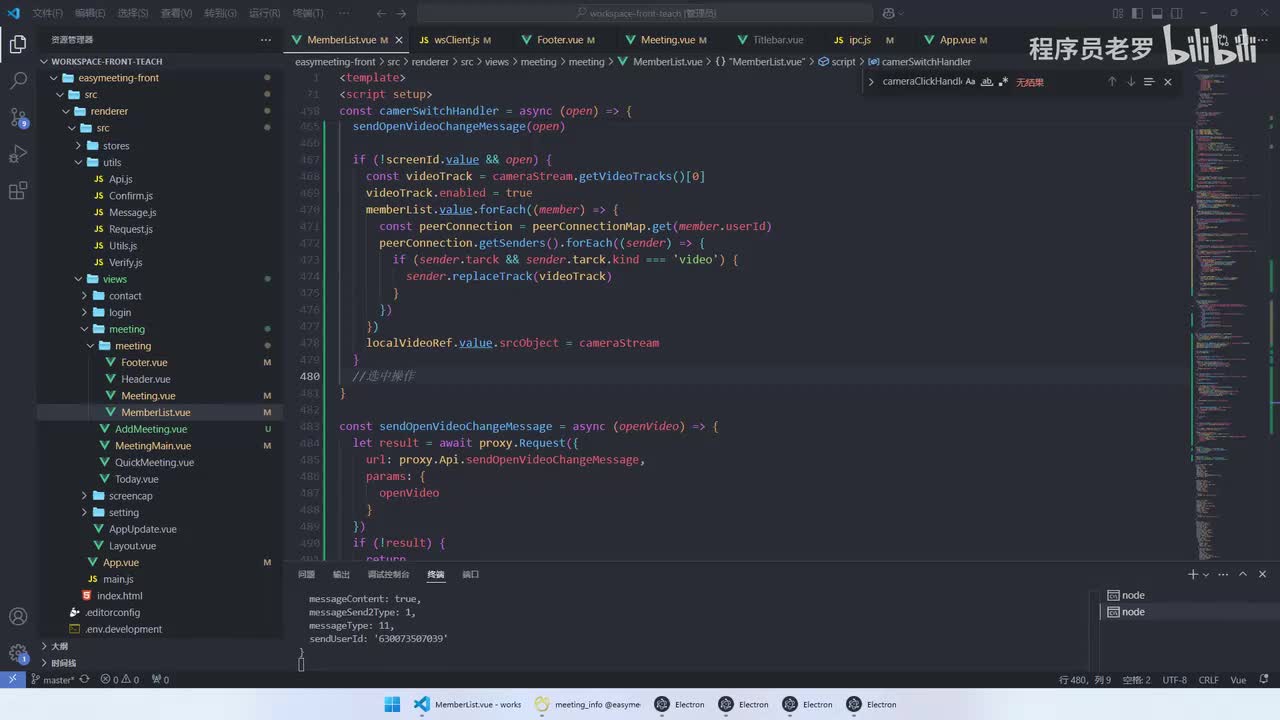Close the bottom terminal panel
Image resolution: width=1280 pixels, height=720 pixels.
[1263, 574]
